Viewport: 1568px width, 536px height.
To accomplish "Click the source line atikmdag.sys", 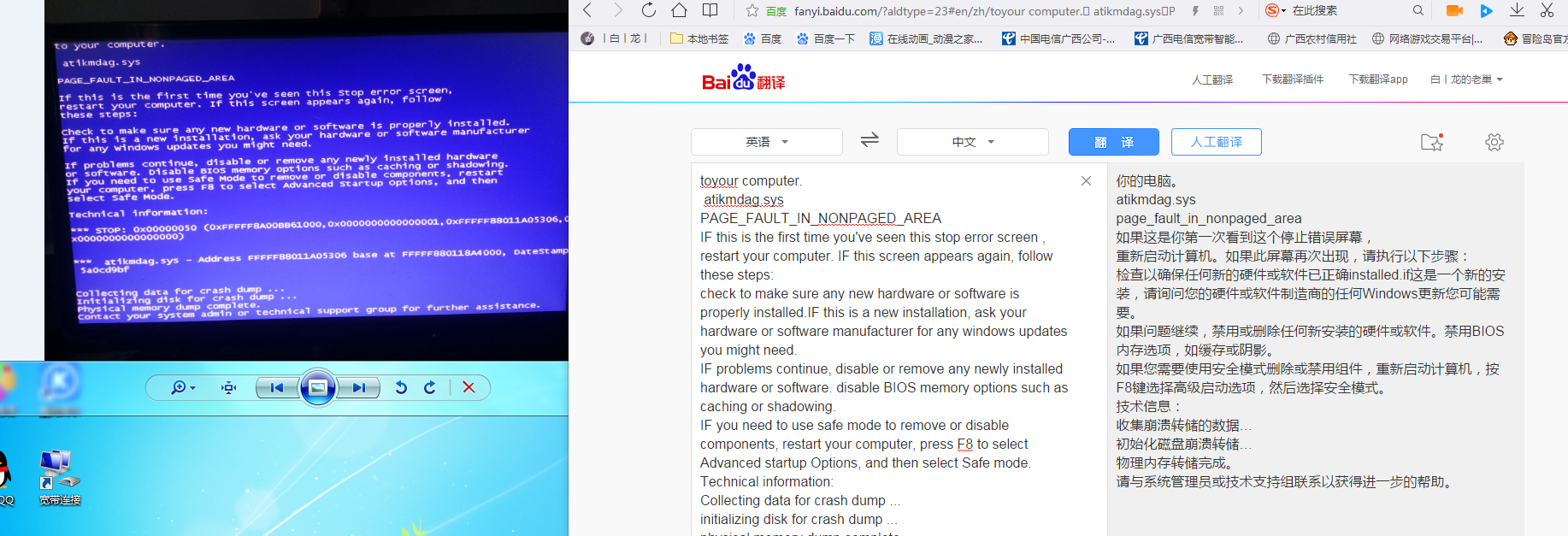I will 744,200.
